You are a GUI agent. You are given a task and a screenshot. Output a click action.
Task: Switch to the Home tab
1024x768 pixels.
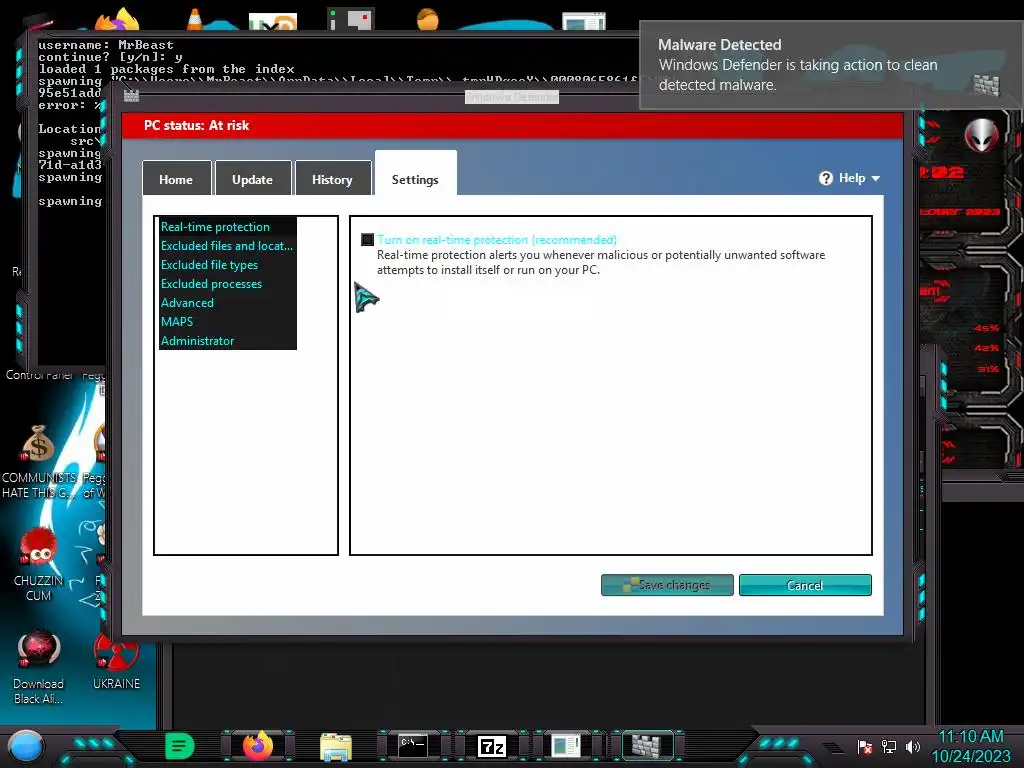coord(176,178)
